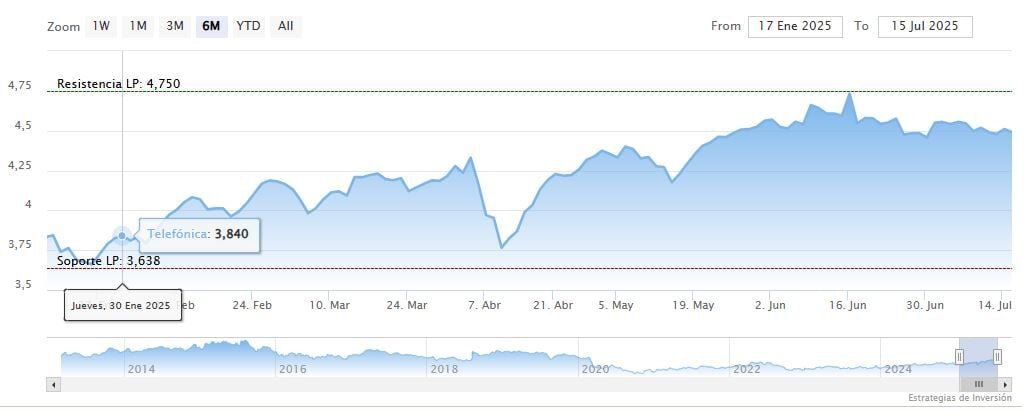Click the Soporte LP 3,638 line label

[x=108, y=261]
